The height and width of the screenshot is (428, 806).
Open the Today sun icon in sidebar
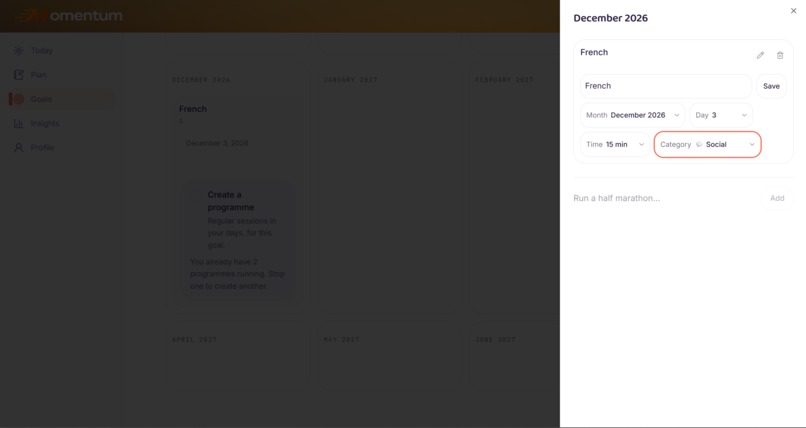19,50
